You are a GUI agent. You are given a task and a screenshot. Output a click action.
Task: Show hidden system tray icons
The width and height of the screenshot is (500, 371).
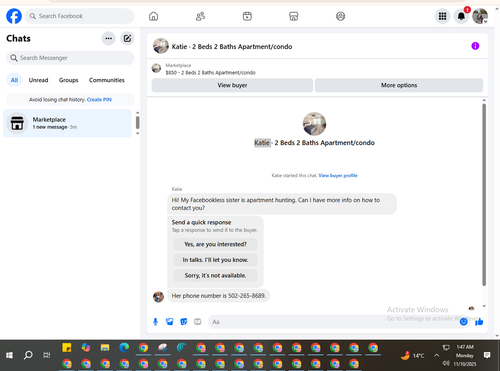436,355
